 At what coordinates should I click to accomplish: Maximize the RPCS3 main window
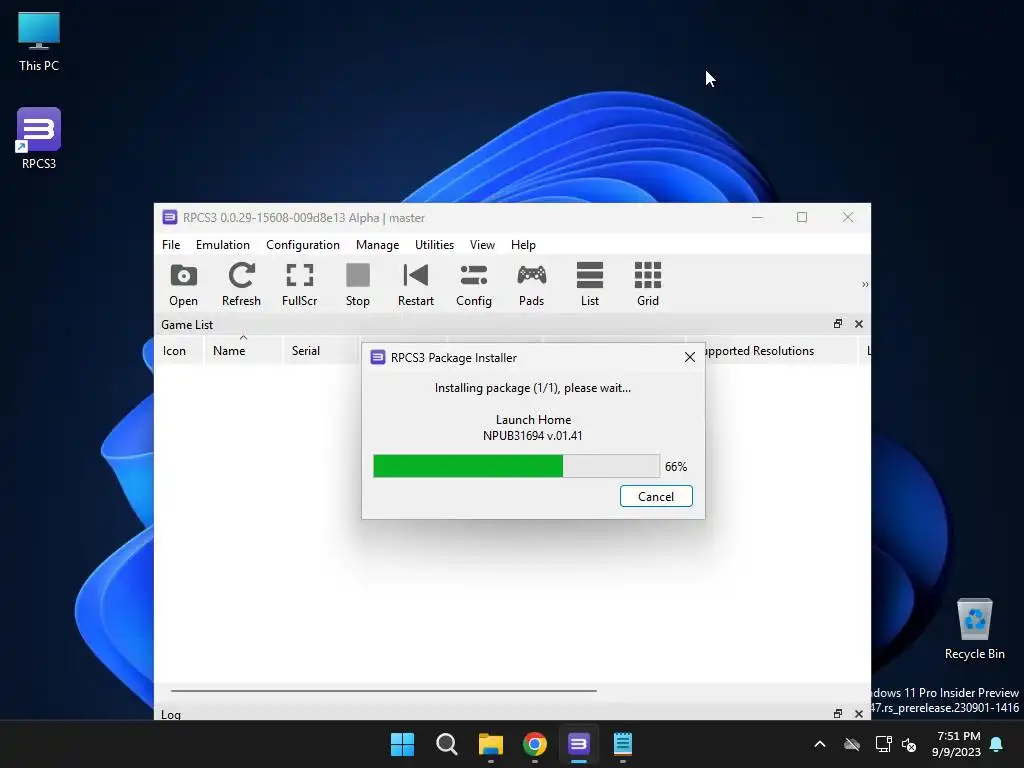802,217
